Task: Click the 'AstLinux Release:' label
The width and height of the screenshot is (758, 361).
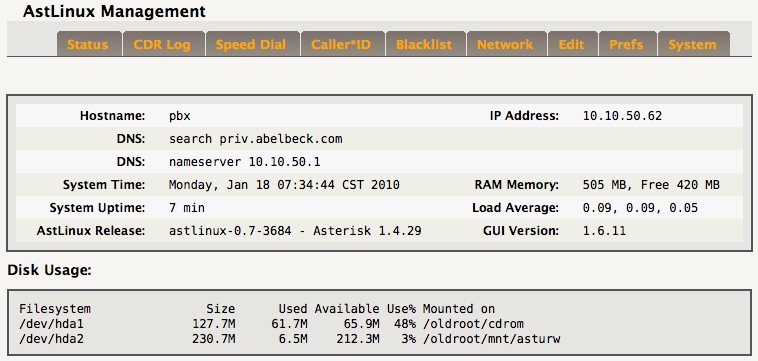Action: tap(91, 231)
